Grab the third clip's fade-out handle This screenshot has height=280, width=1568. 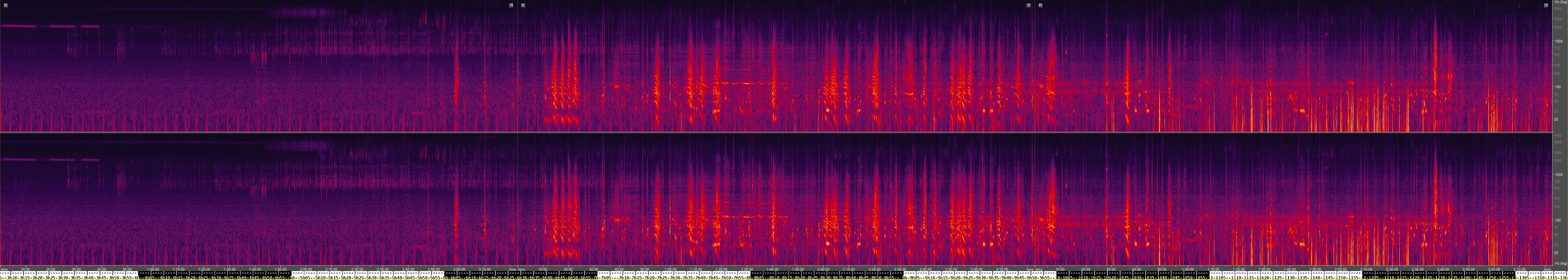pos(1546,5)
